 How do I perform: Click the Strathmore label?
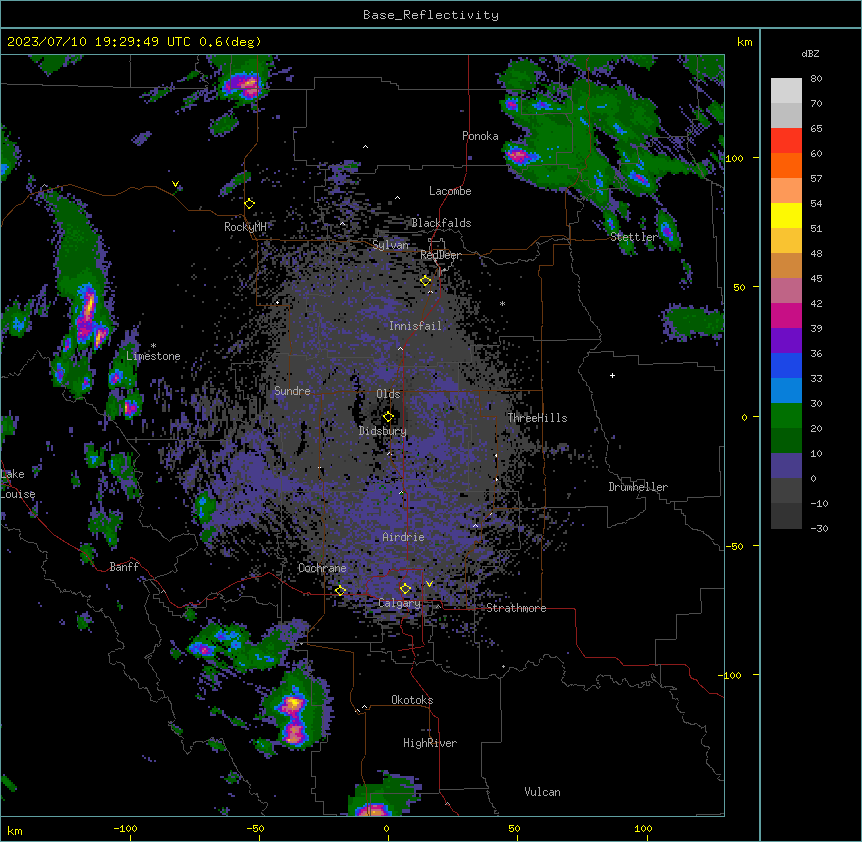point(516,608)
